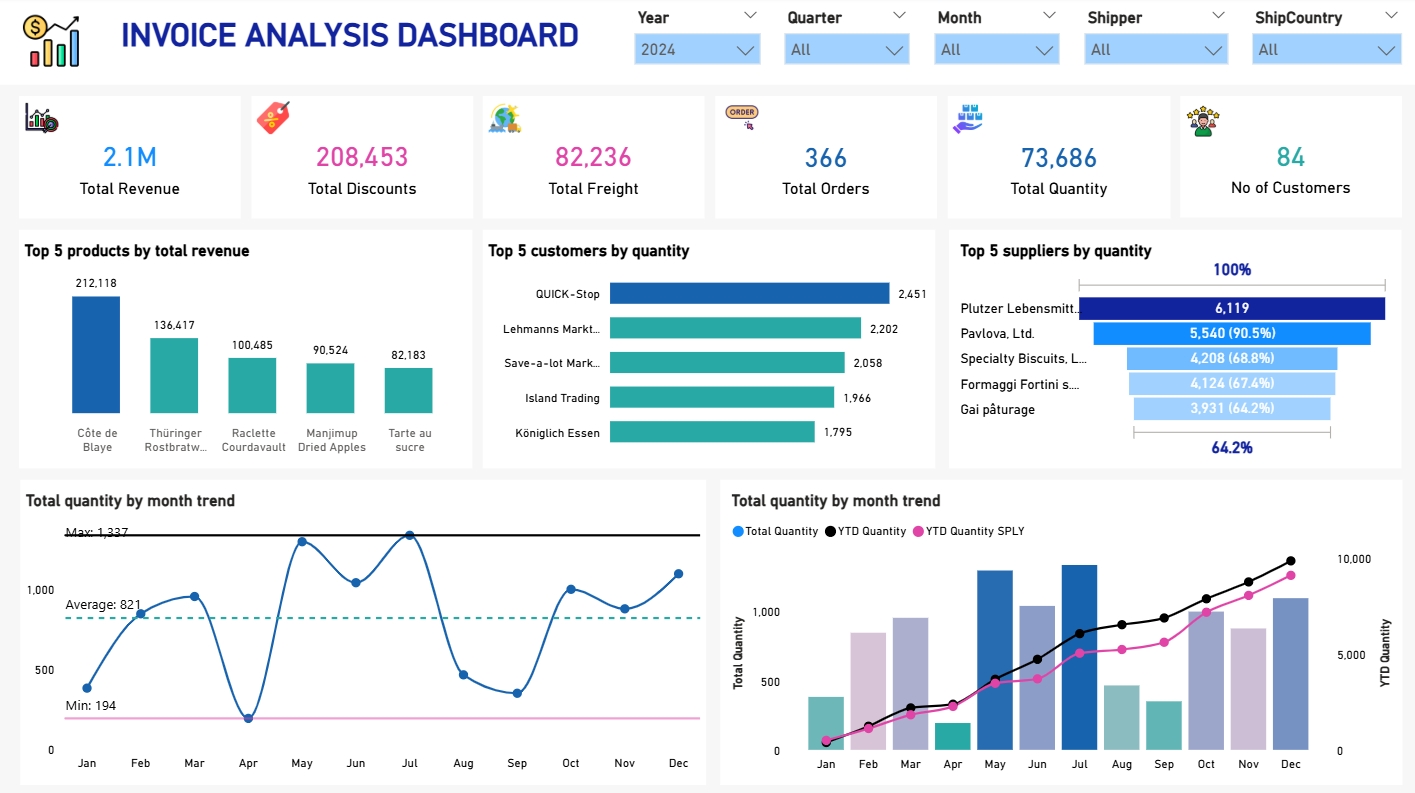1415x793 pixels.
Task: Select the Tarte au sucre revenue bar
Action: coord(408,391)
